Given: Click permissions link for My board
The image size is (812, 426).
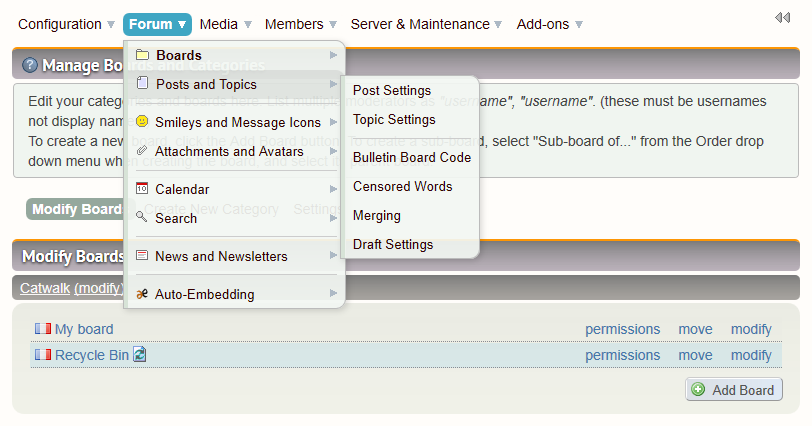Looking at the screenshot, I should 622,329.
